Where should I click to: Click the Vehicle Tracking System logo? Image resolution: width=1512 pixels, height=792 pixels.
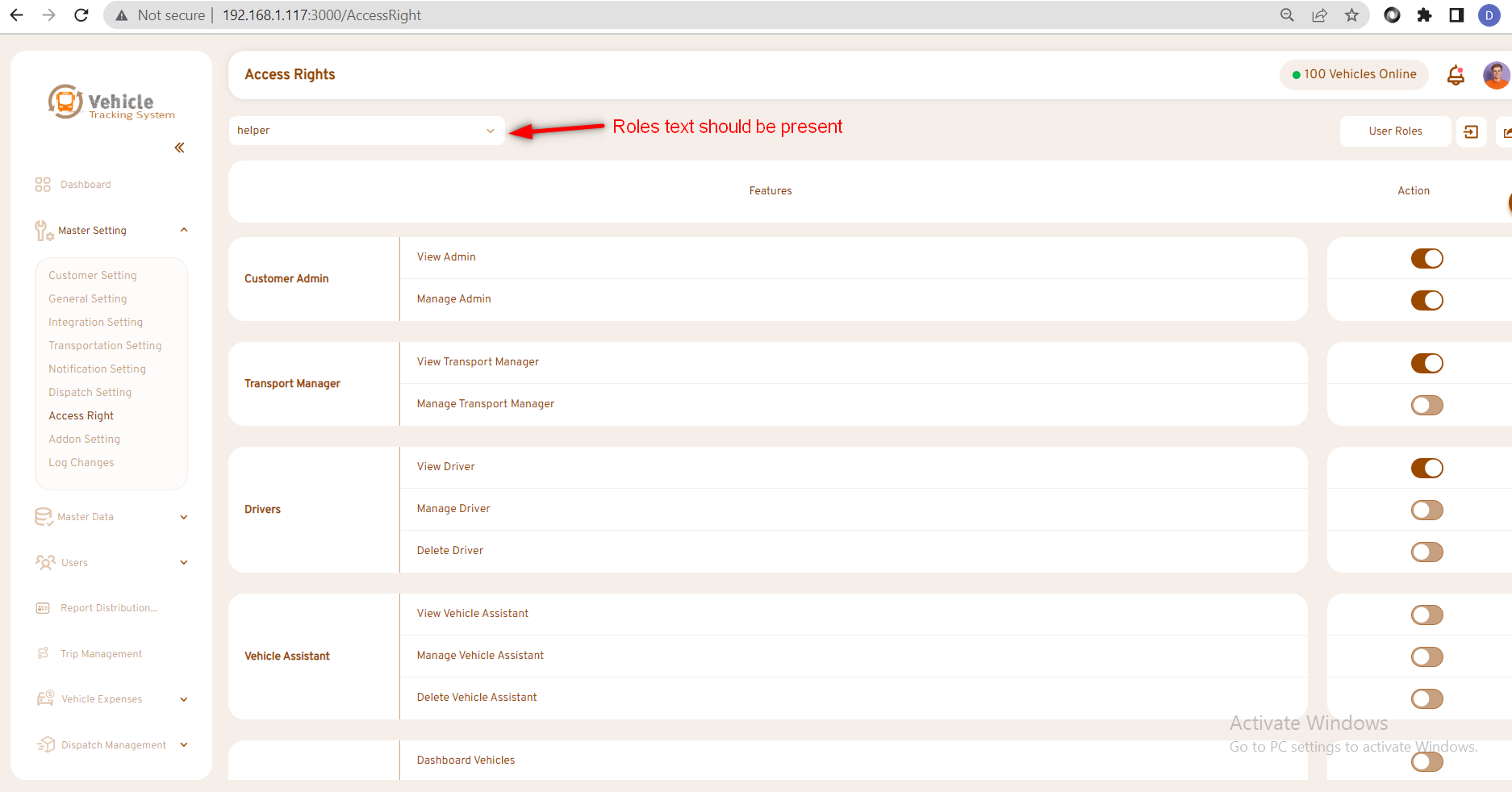[x=111, y=103]
